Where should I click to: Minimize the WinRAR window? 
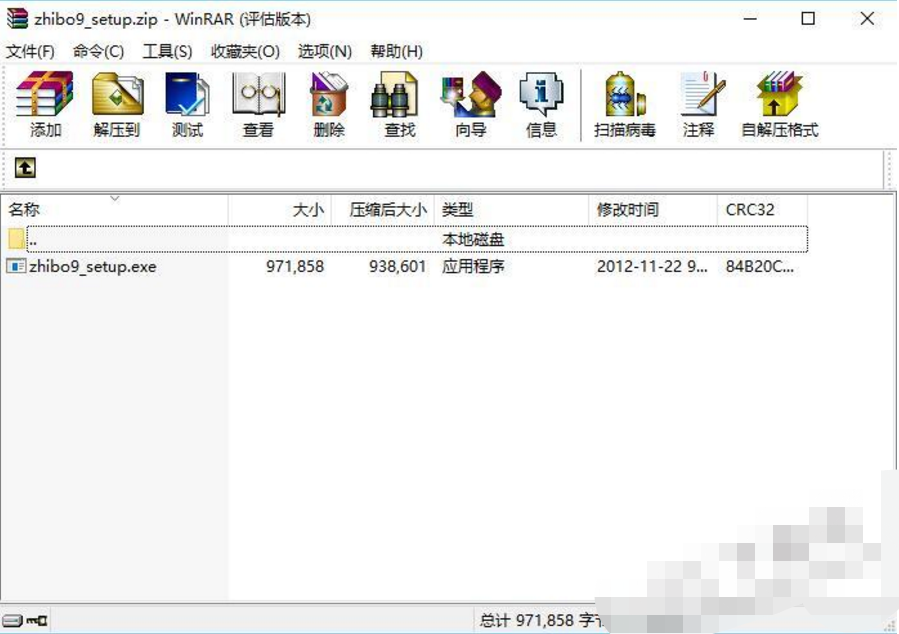pos(751,19)
